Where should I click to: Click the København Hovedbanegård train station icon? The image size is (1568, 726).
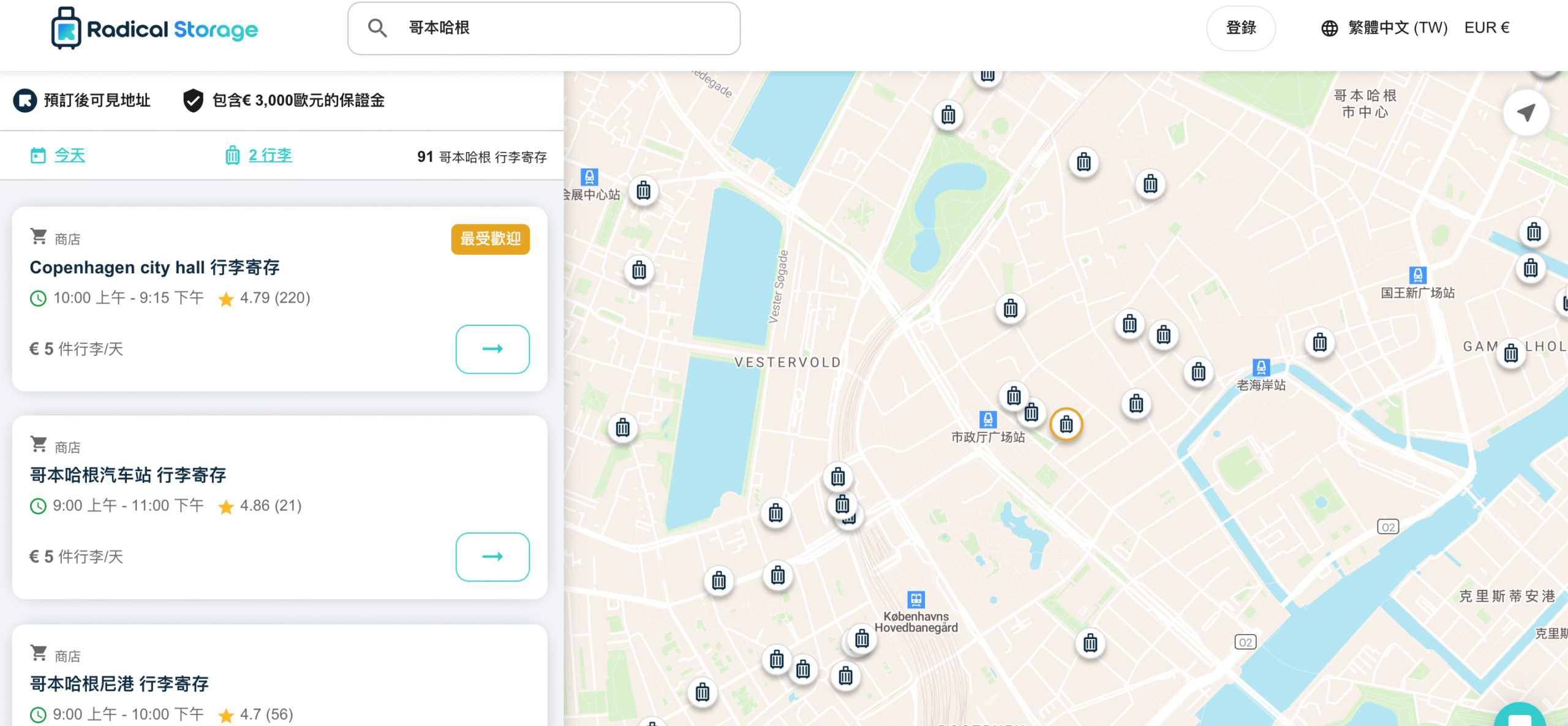(x=916, y=599)
